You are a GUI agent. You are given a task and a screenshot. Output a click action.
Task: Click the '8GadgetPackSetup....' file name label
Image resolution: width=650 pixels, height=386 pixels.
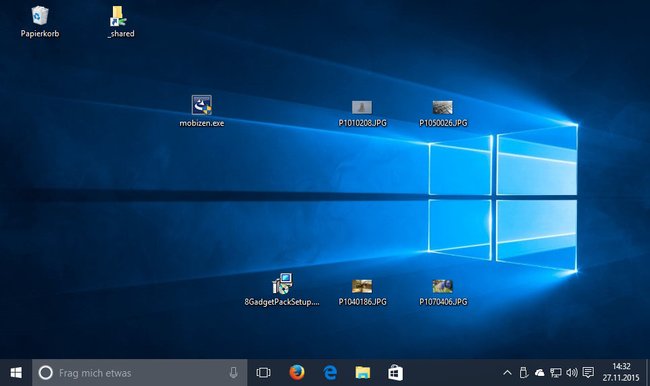pyautogui.click(x=282, y=302)
